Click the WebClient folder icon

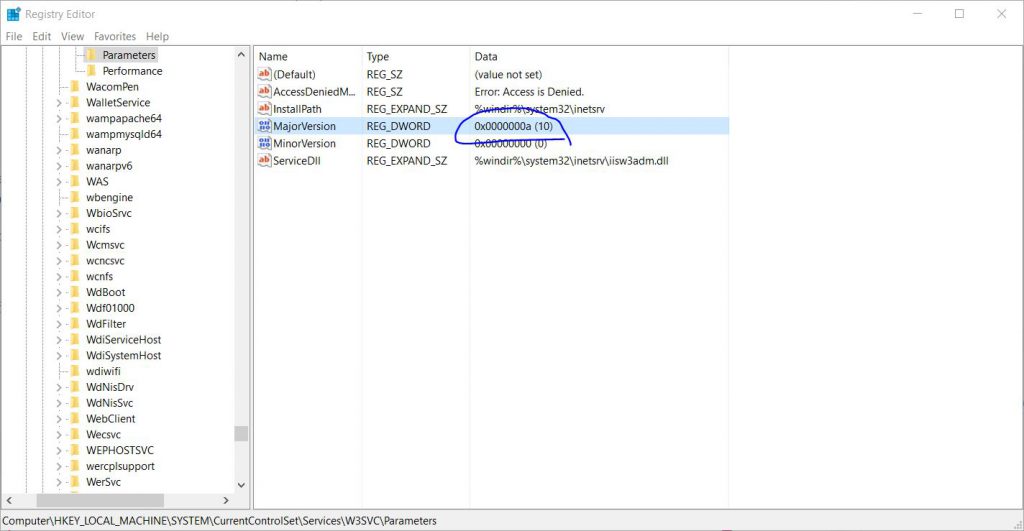(74, 419)
